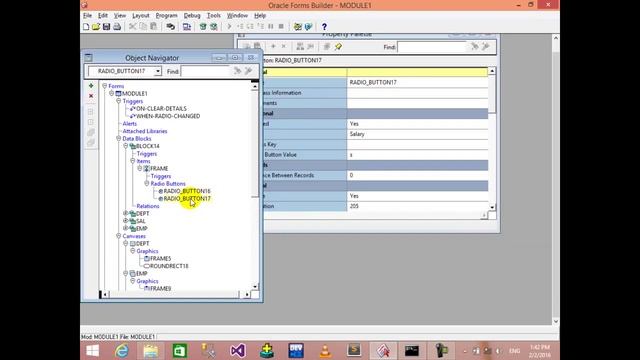Click the Salary property value
The width and height of the screenshot is (640, 360).
417,134
